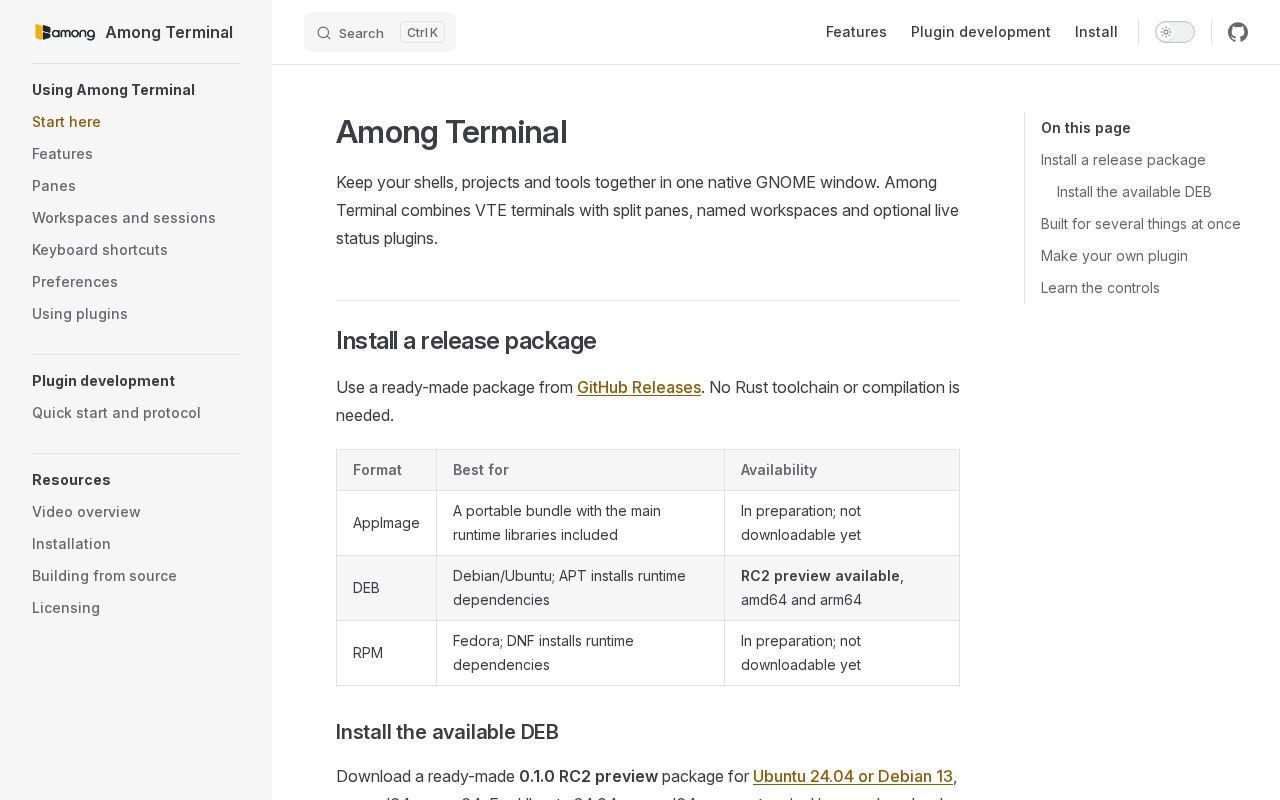
Task: Jump to Install a release package
Action: coord(1123,160)
